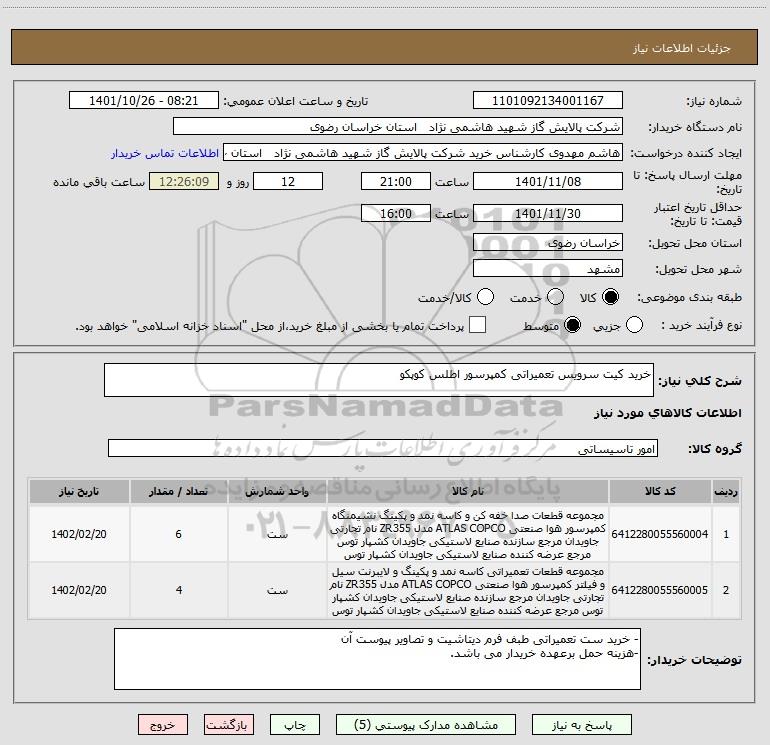Click the خروج (exit) button
Viewport: 770px width, 745px height.
(162, 724)
